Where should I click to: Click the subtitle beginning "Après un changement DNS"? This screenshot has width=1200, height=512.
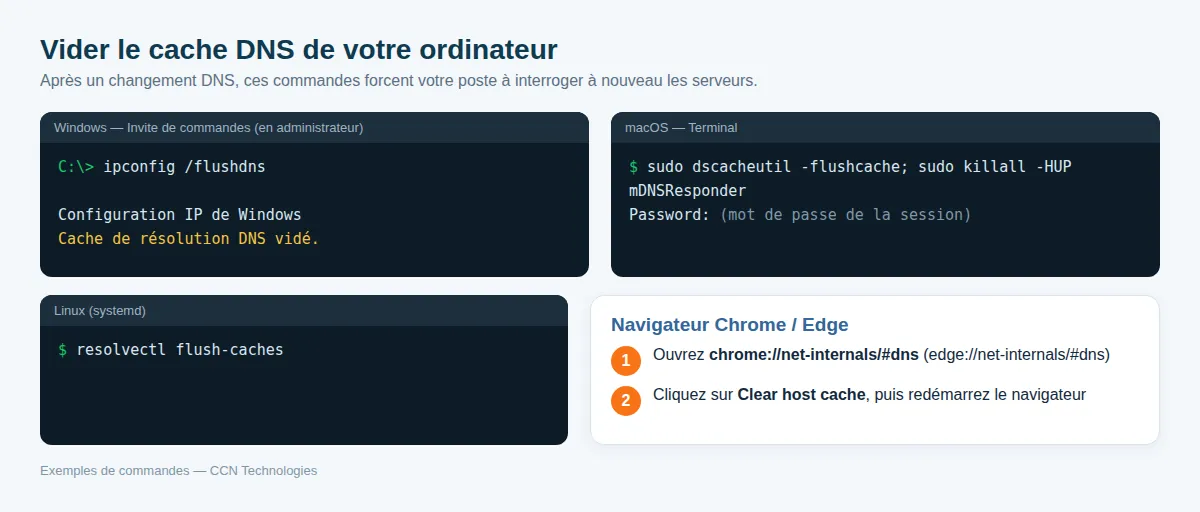point(399,81)
